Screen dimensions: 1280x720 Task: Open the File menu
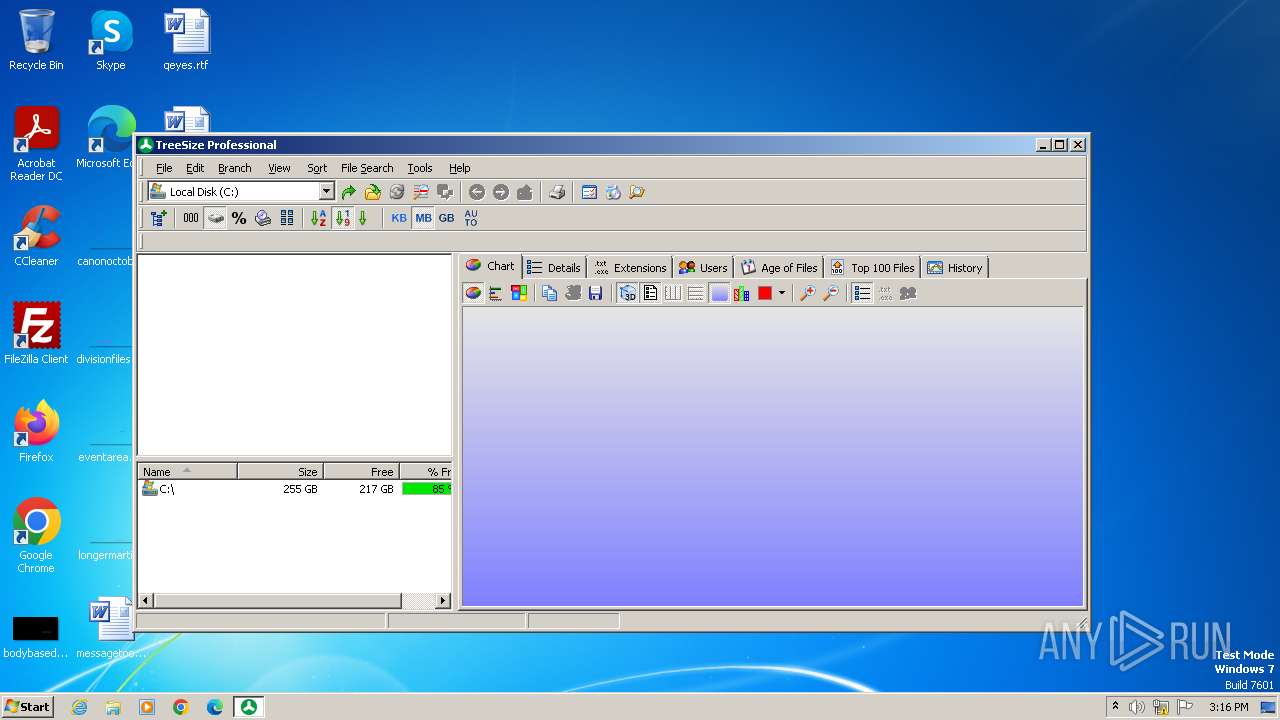164,168
